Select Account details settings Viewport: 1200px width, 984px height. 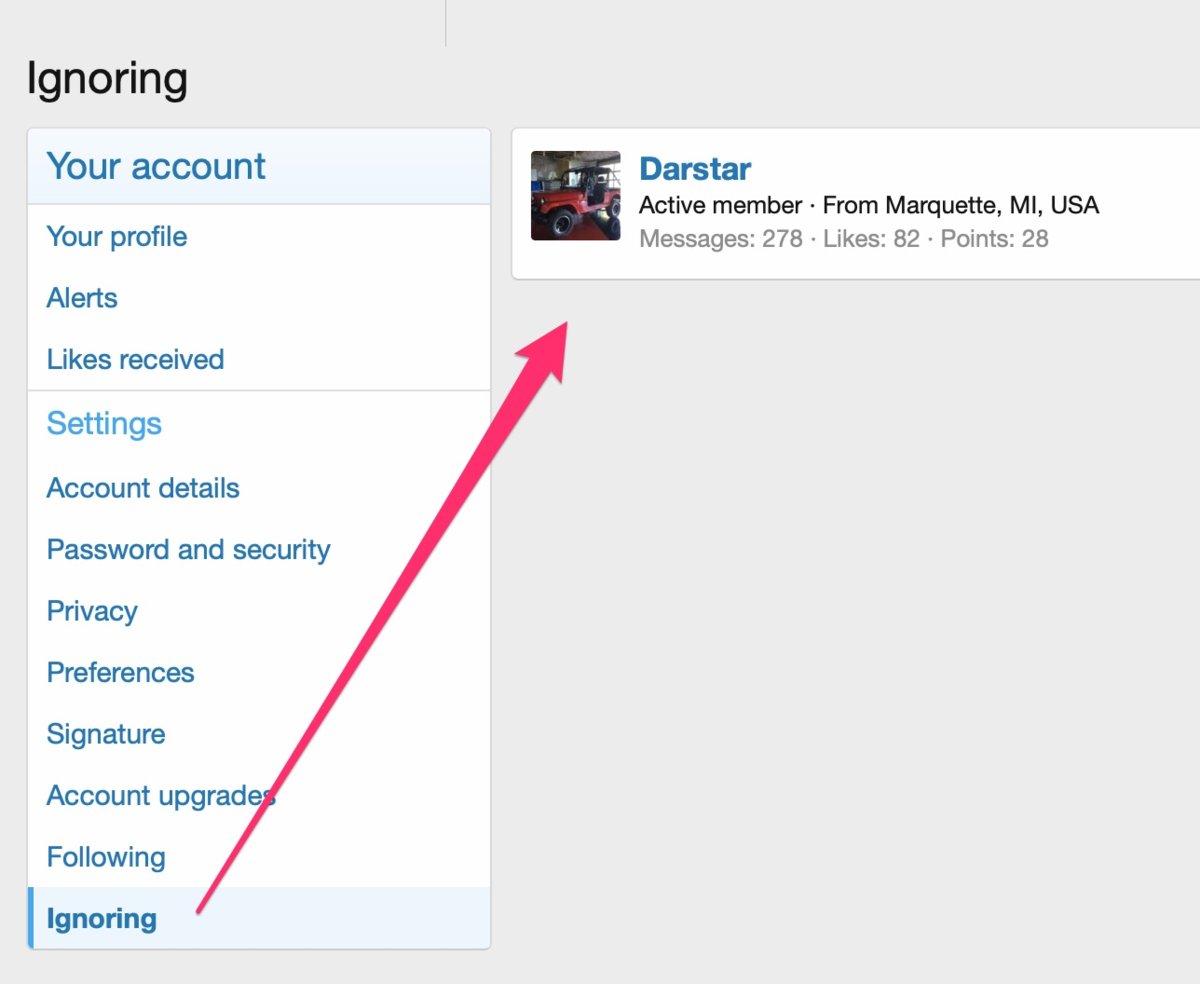pyautogui.click(x=143, y=488)
